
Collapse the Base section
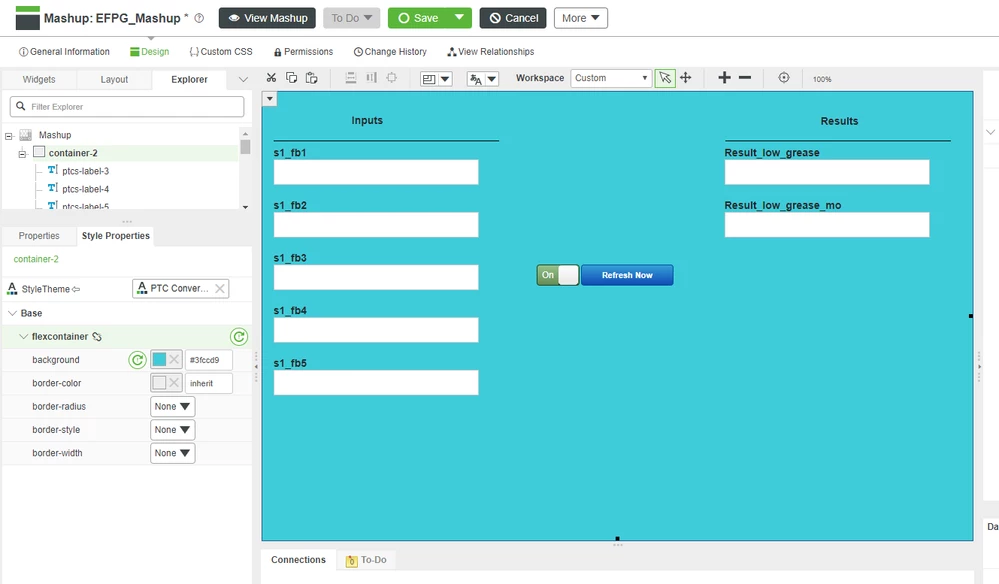12,313
